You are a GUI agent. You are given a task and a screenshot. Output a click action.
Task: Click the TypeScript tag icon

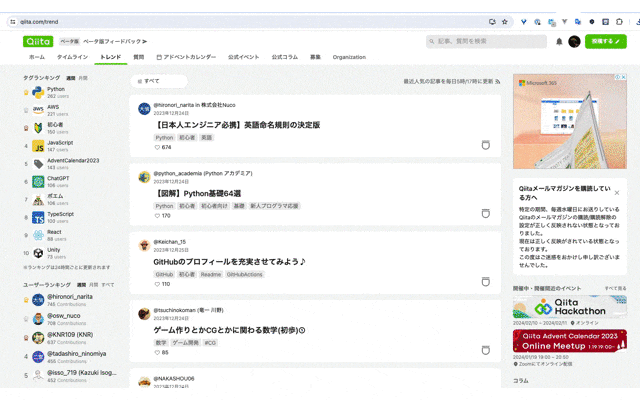click(x=38, y=217)
